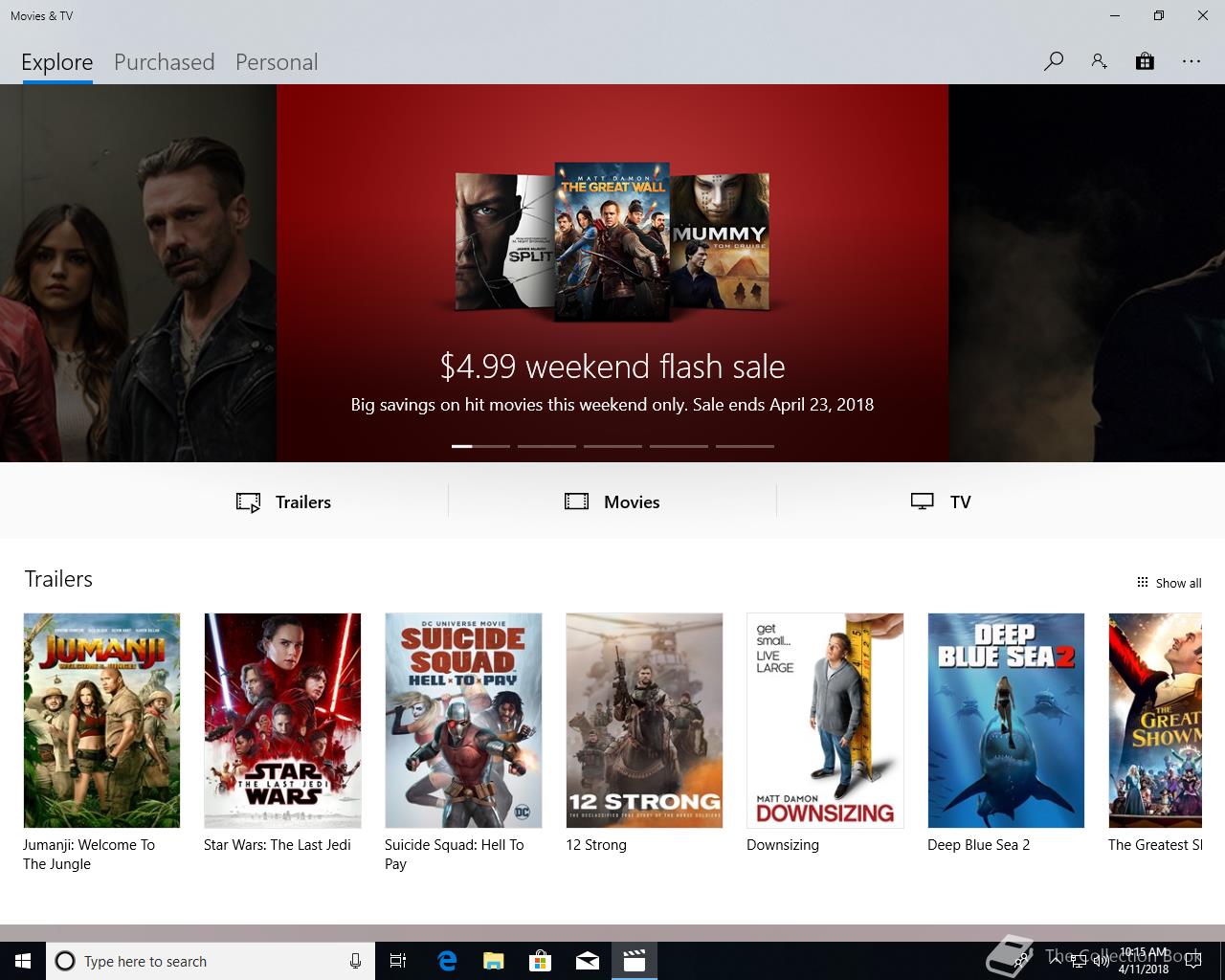Go to the TV category
Viewport: 1225px width, 980px height.
point(941,501)
